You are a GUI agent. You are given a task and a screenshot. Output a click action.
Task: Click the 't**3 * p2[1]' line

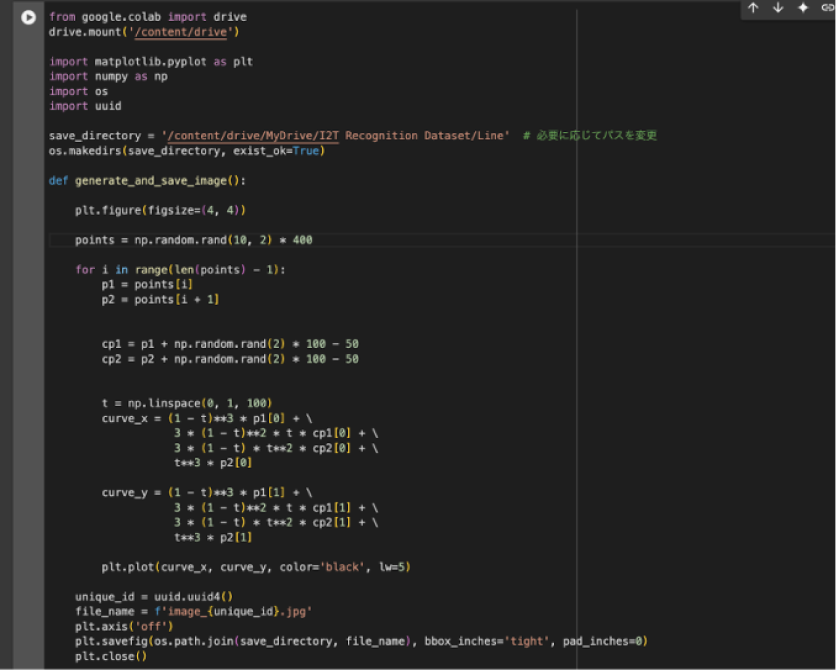(213, 537)
